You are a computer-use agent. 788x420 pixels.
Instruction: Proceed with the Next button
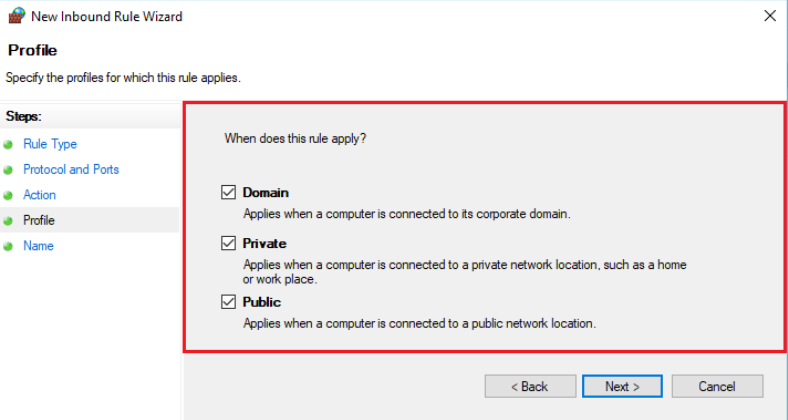tap(622, 386)
